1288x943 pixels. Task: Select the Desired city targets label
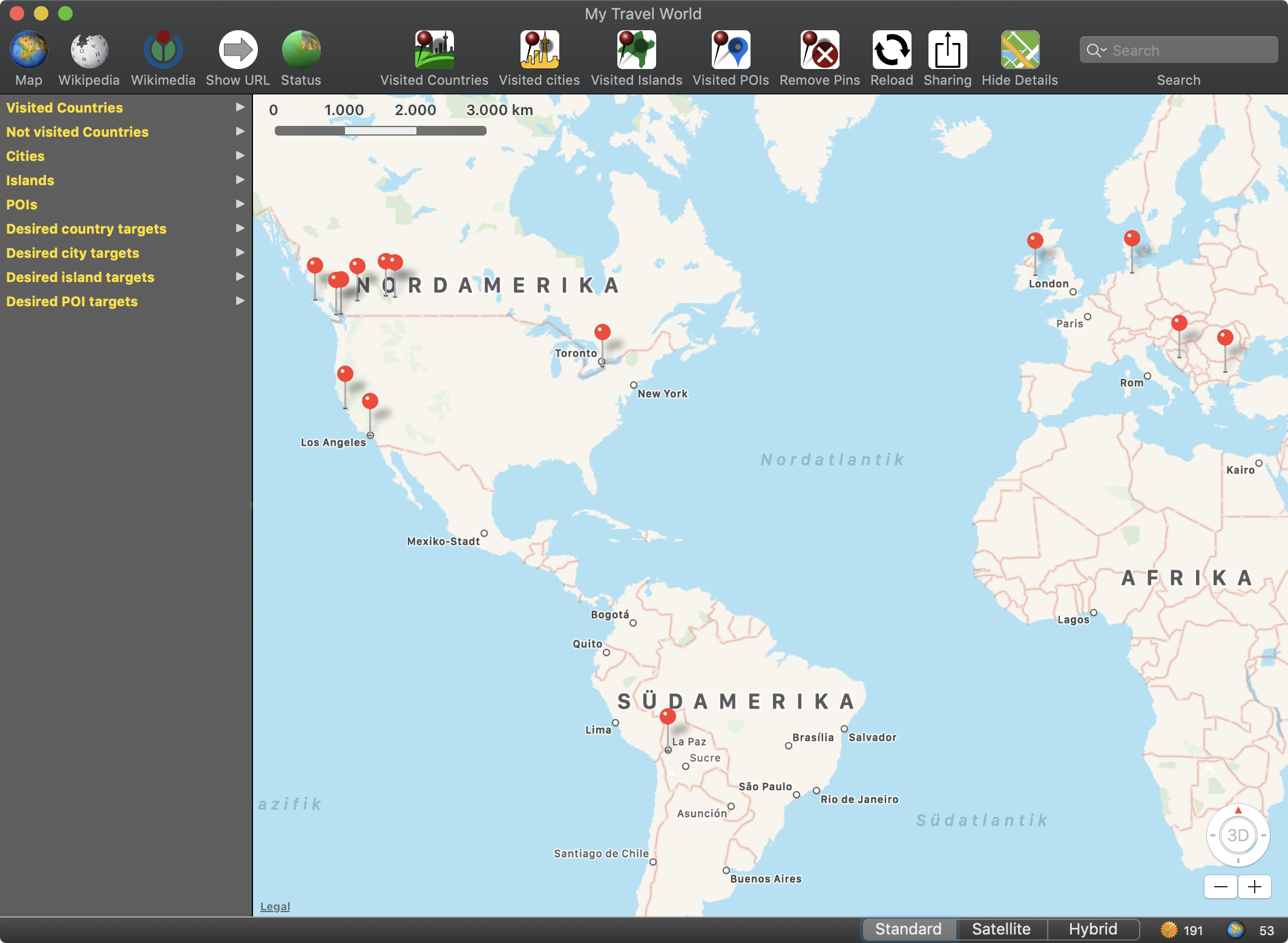point(73,253)
